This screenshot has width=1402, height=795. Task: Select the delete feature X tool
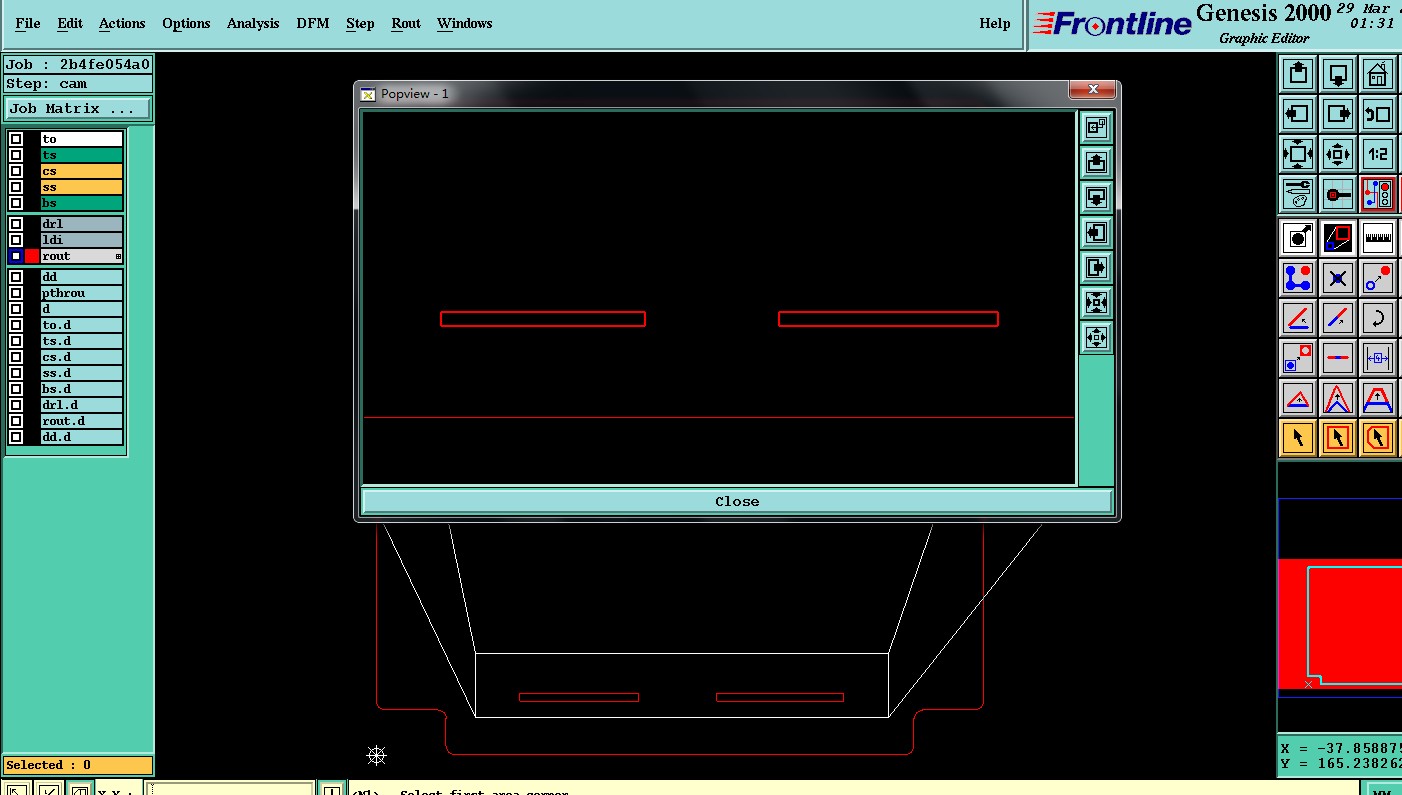1338,278
